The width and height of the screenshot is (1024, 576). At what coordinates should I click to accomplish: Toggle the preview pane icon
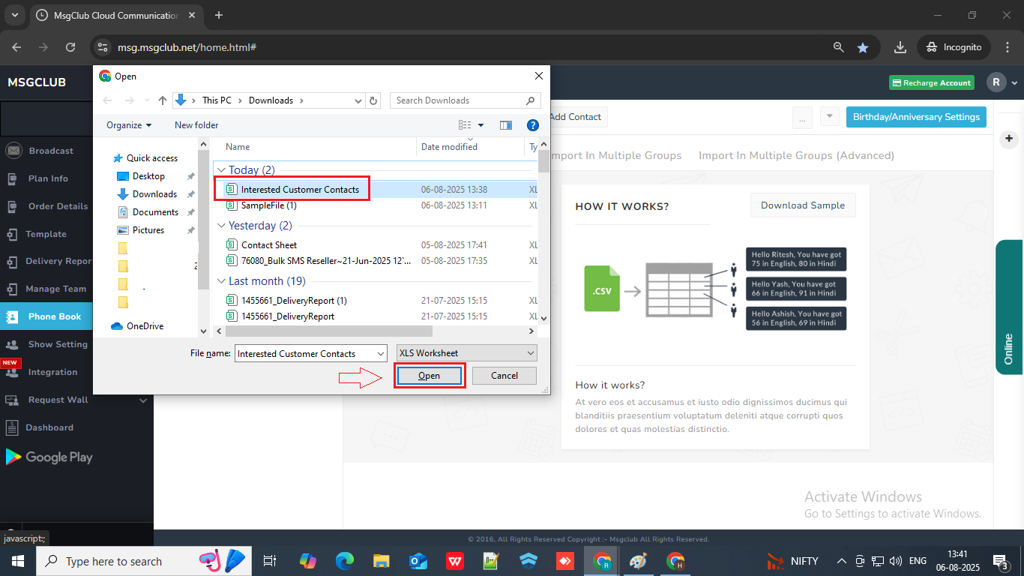(x=505, y=125)
